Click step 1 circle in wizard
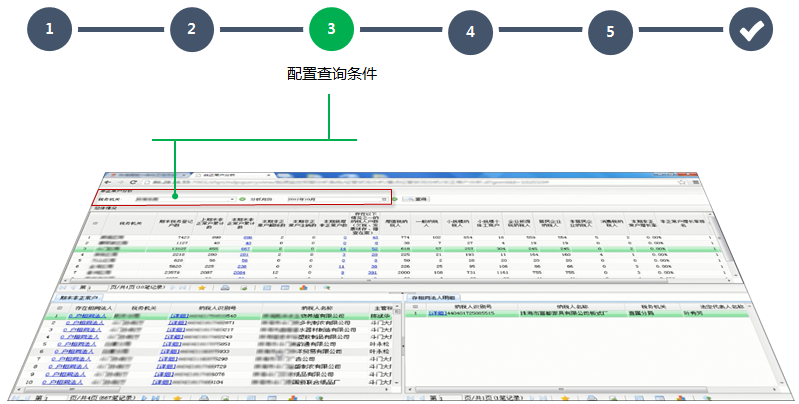 pos(52,30)
